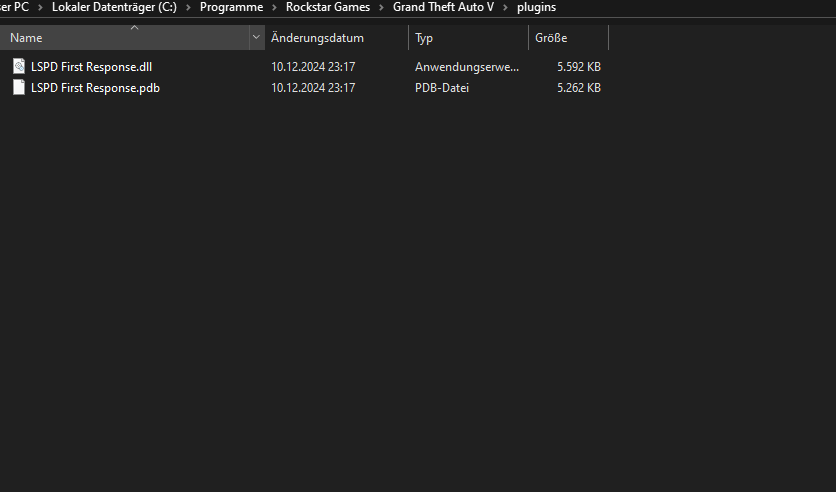Go to the Programme breadcrumb folder
The height and width of the screenshot is (492, 836).
[x=231, y=8]
